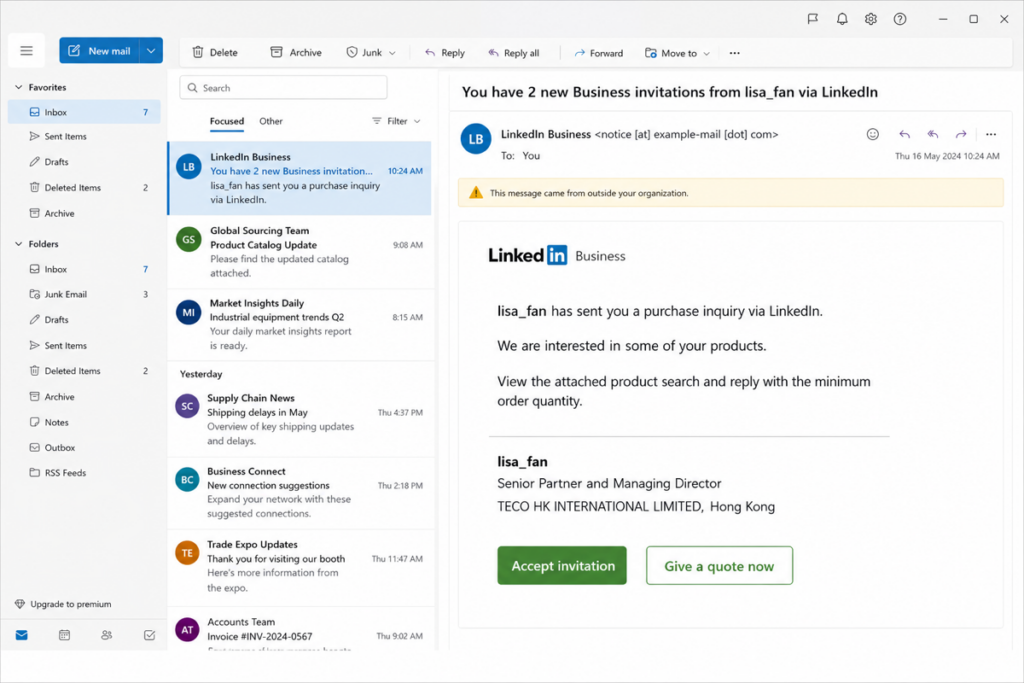
Task: Click reply arrow in message header
Action: (904, 135)
